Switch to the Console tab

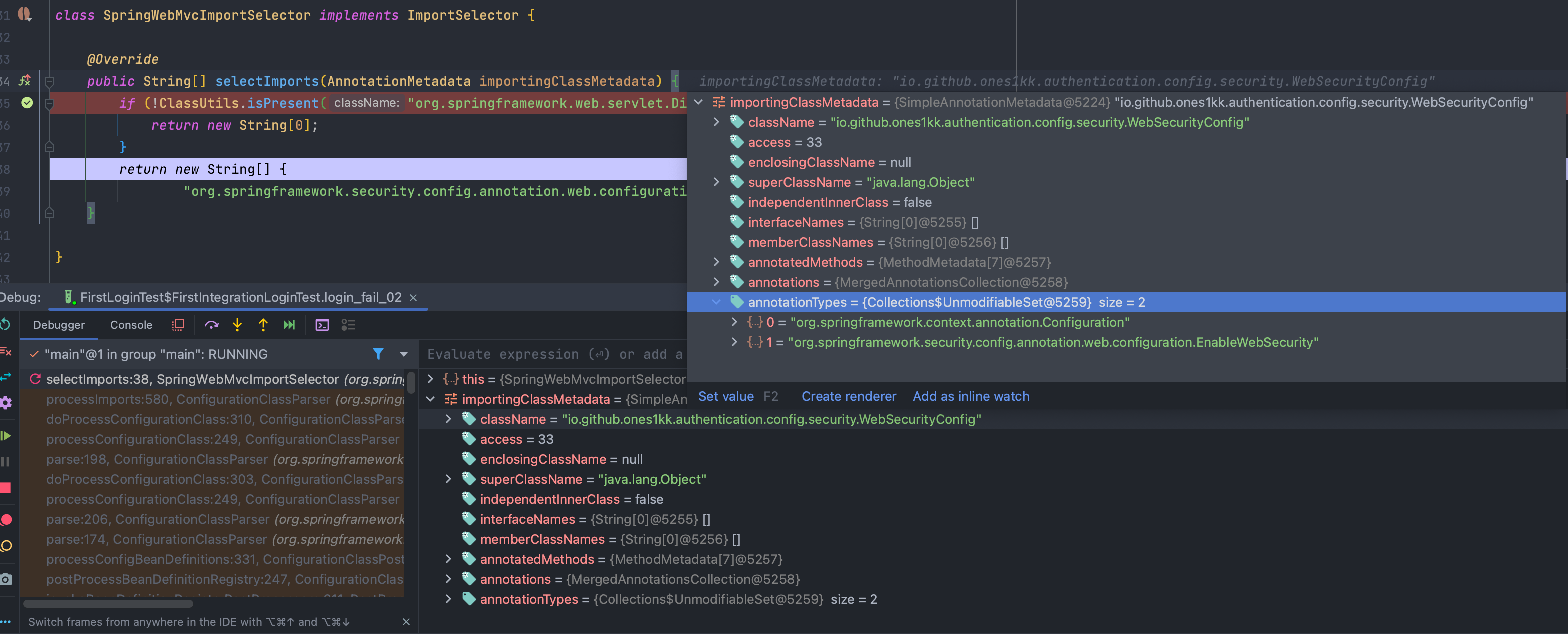[x=131, y=325]
